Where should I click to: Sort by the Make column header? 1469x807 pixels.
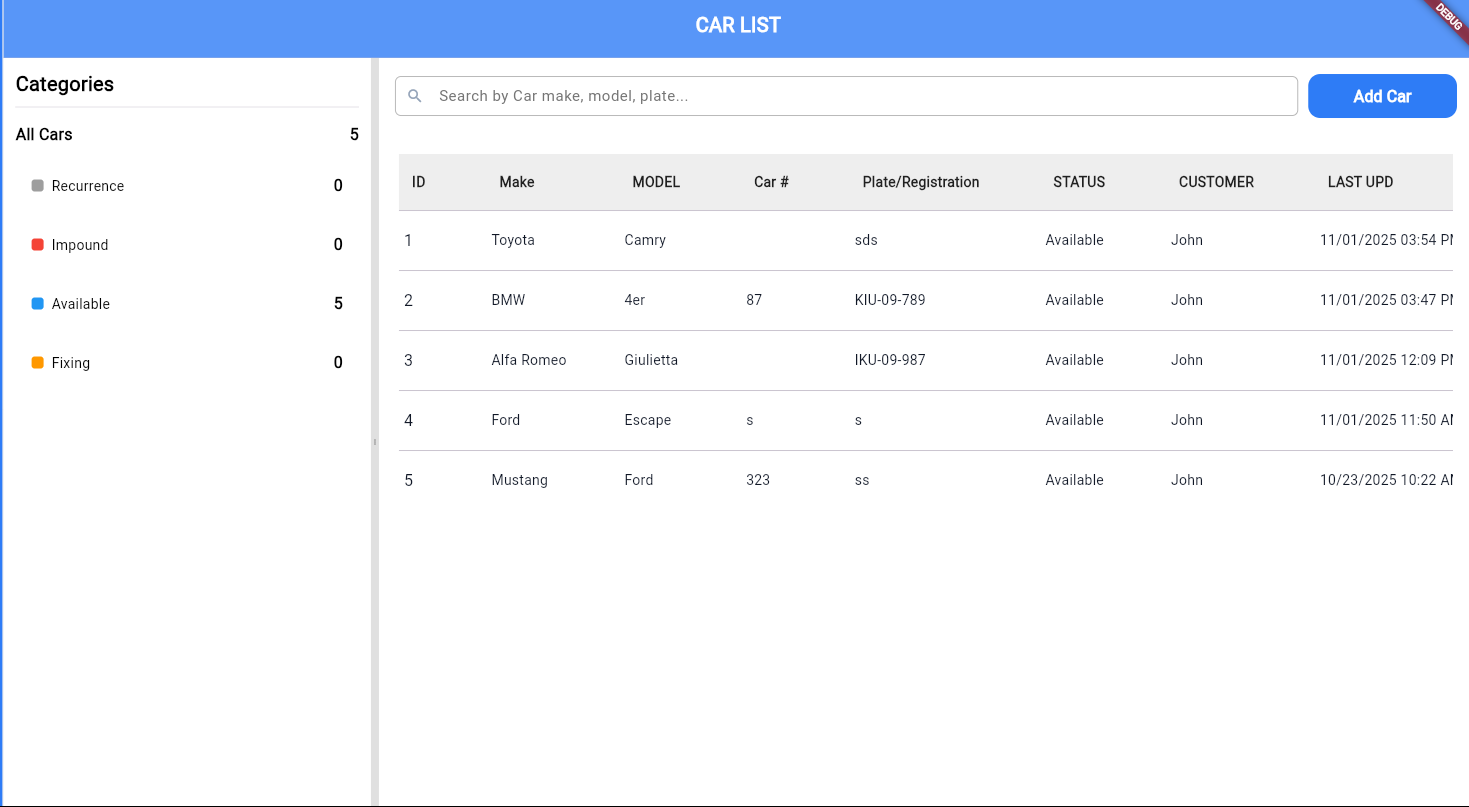coord(517,182)
